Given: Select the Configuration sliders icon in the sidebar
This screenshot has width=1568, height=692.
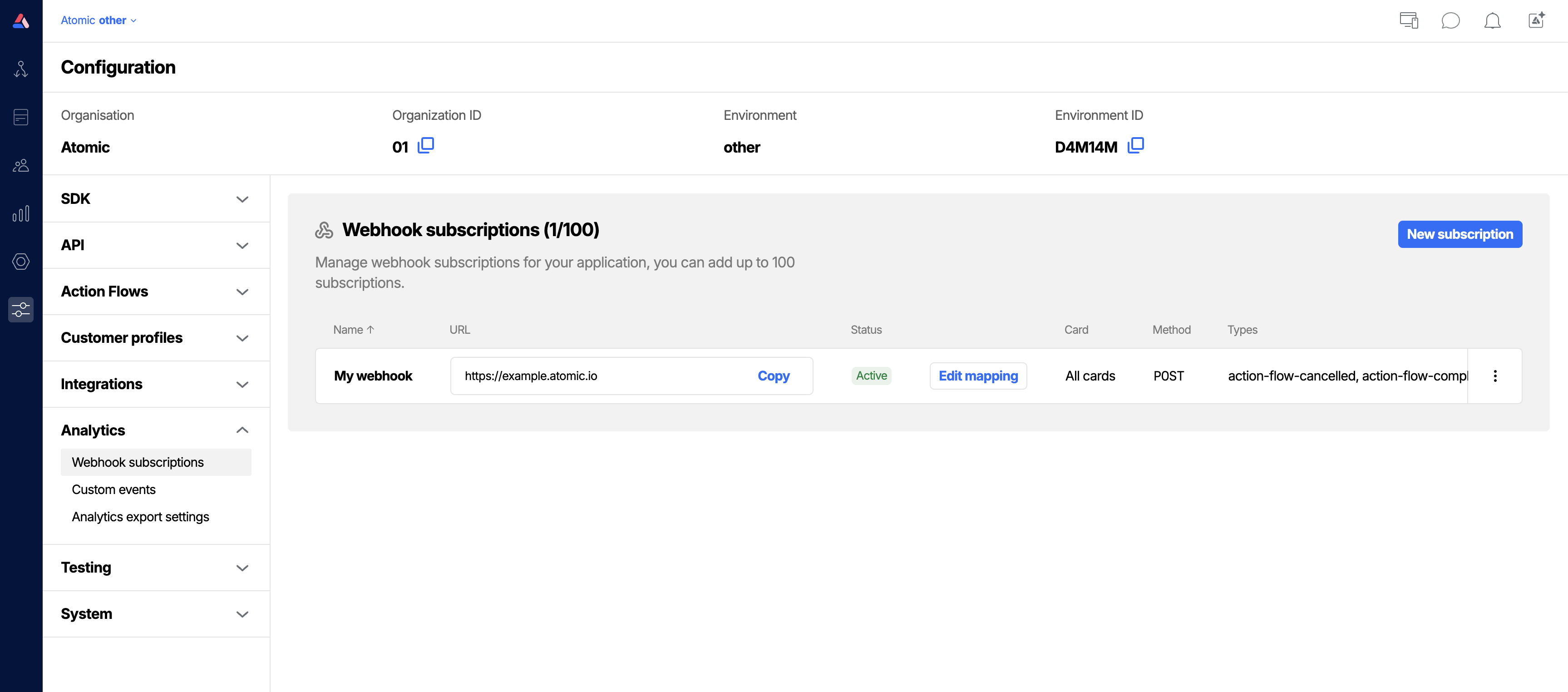Looking at the screenshot, I should click(21, 310).
